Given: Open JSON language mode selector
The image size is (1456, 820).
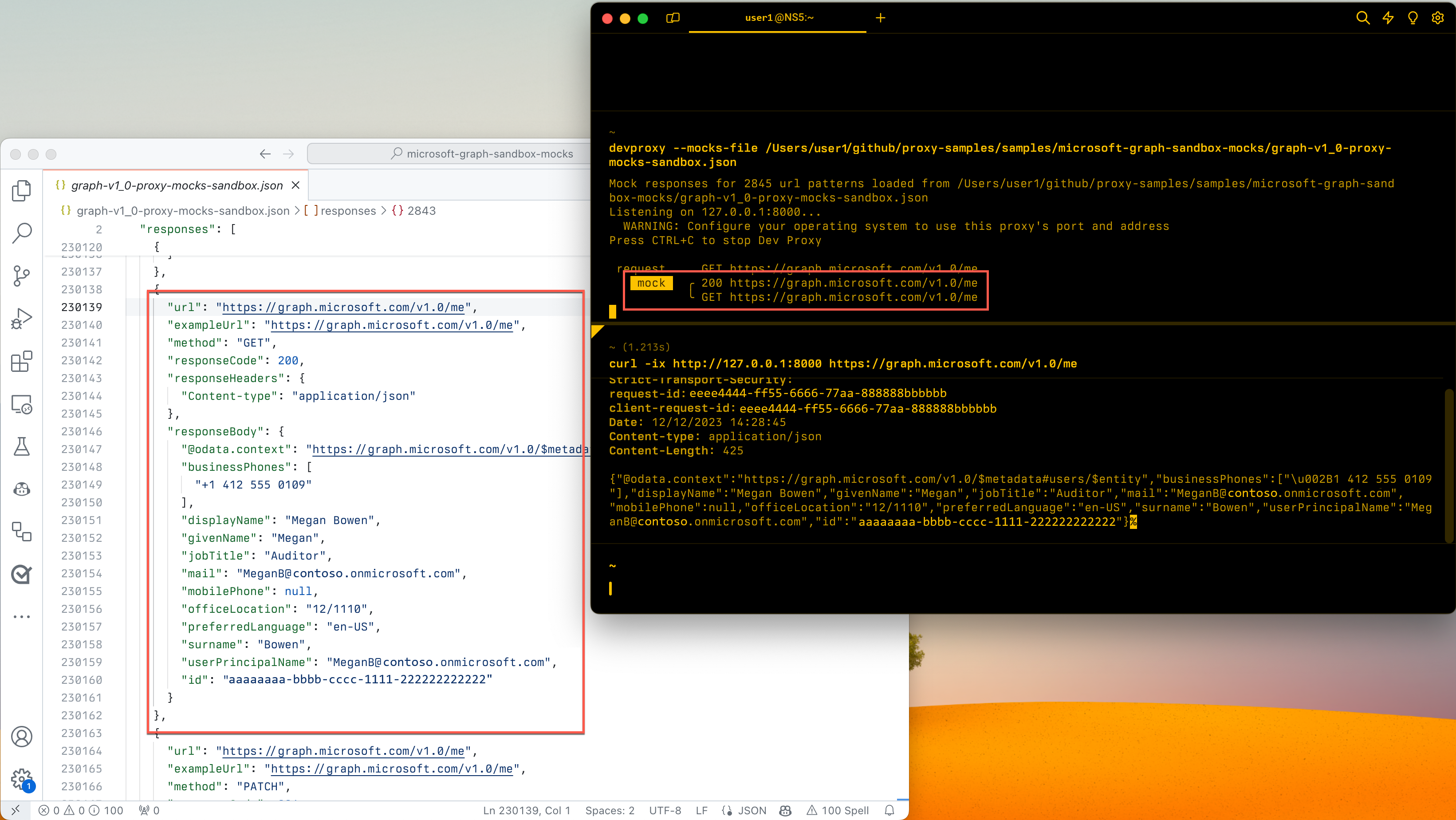Looking at the screenshot, I should (752, 810).
